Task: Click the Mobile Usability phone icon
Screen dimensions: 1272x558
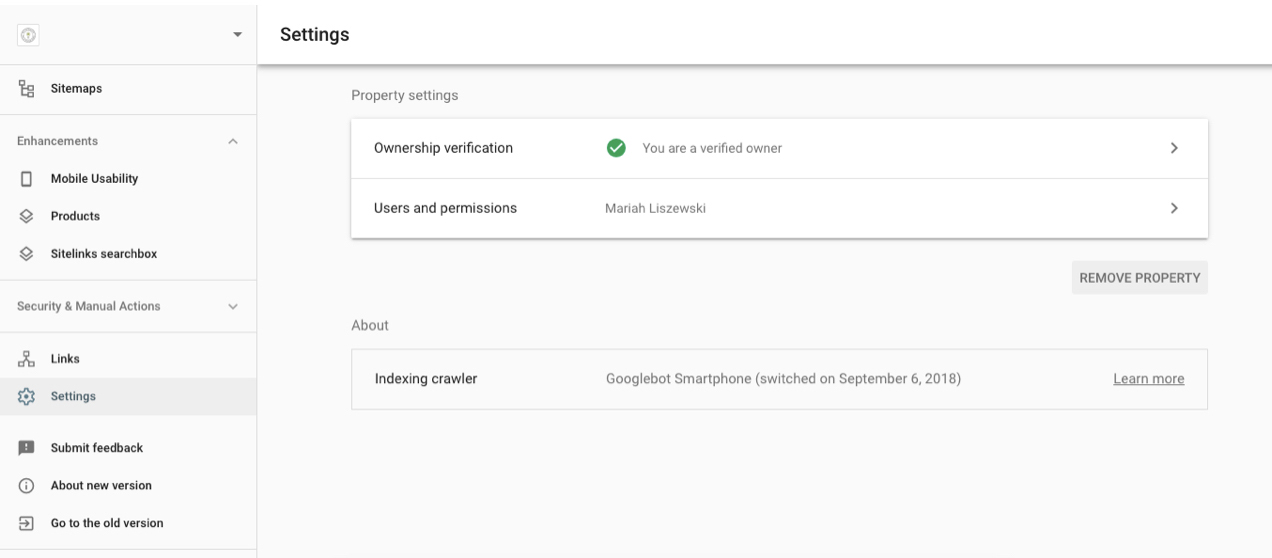Action: pyautogui.click(x=27, y=179)
